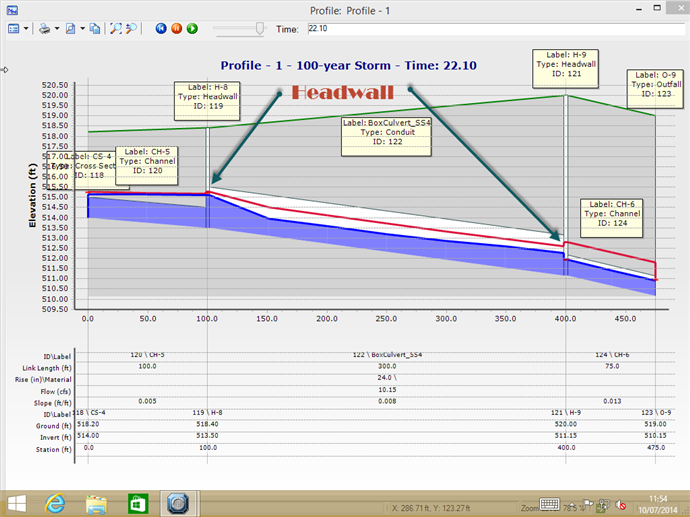Viewport: 690px width, 517px height.
Task: Open File Explorer from the taskbar
Action: coord(96,501)
